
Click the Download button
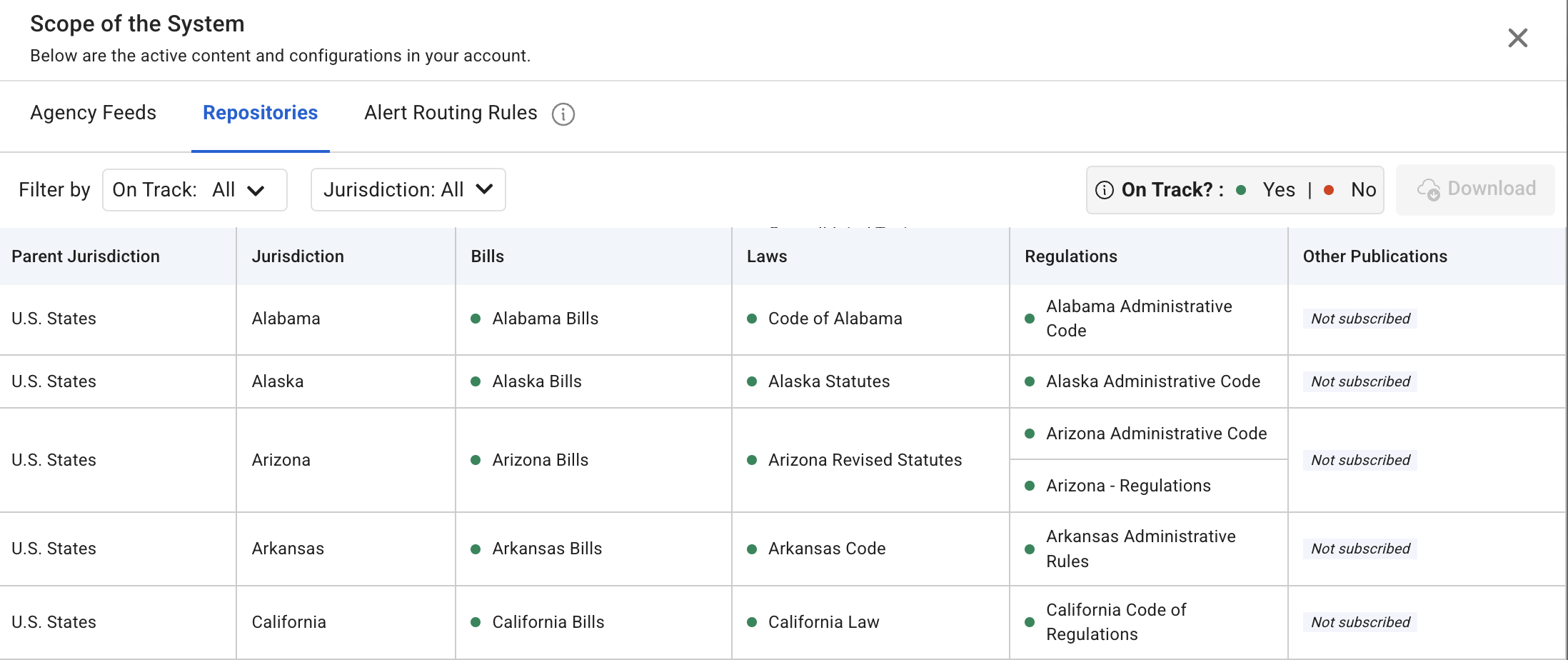1475,189
